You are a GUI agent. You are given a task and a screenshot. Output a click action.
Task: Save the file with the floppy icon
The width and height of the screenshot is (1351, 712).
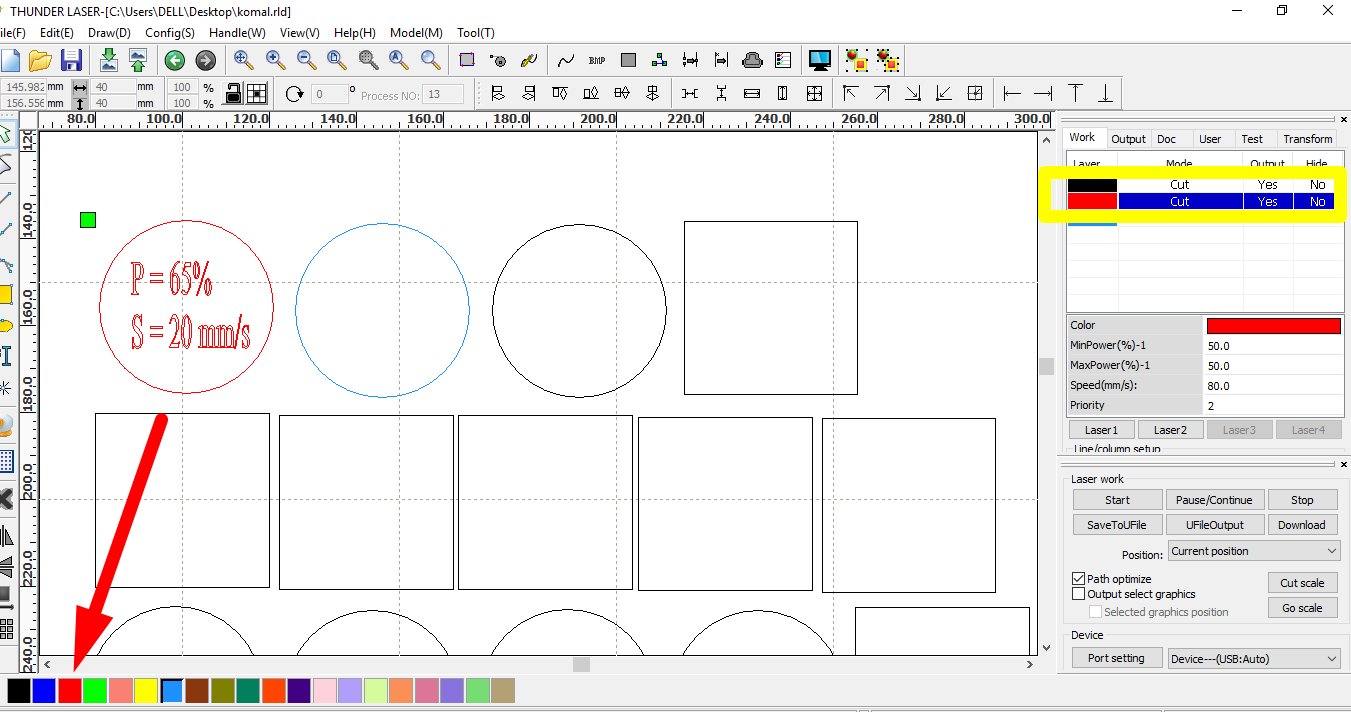(71, 60)
